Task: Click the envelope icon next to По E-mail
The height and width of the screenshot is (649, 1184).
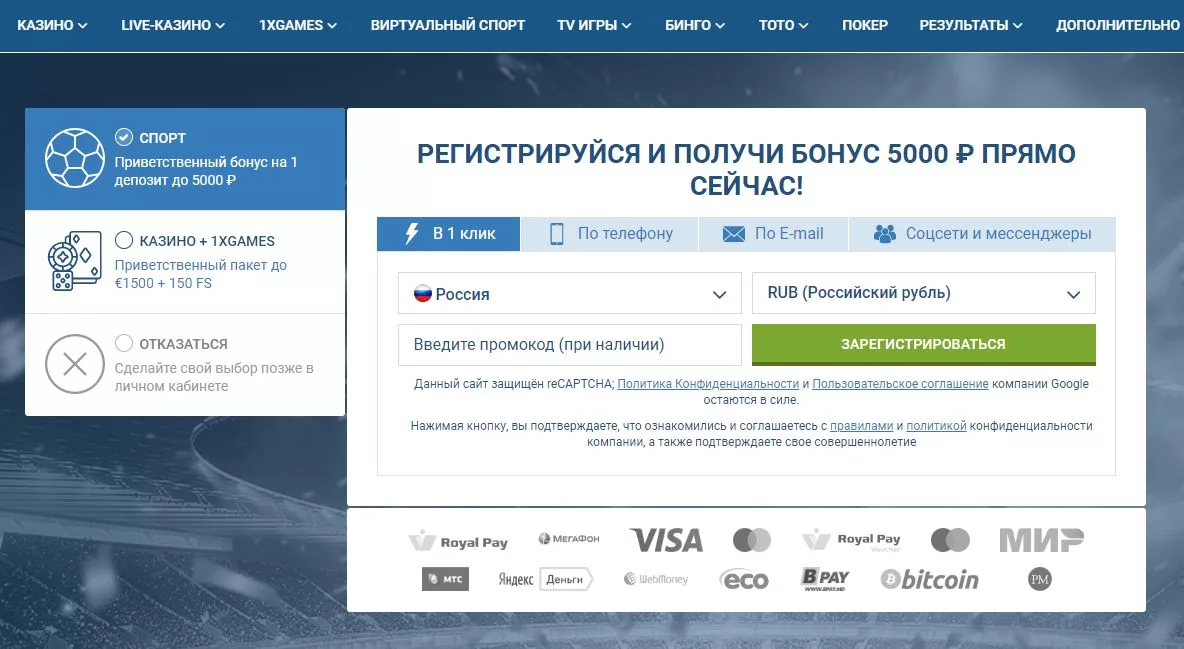Action: [734, 233]
